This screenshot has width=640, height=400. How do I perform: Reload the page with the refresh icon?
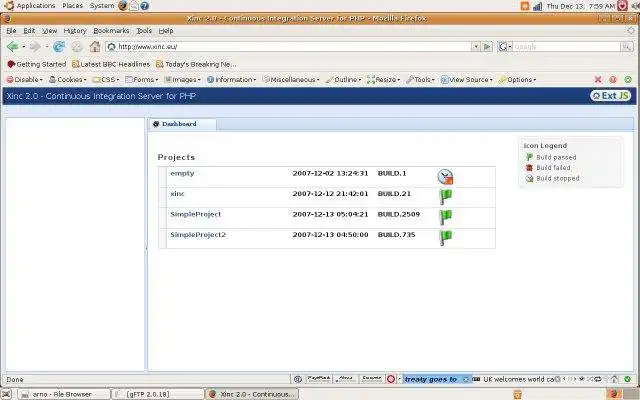tap(59, 47)
